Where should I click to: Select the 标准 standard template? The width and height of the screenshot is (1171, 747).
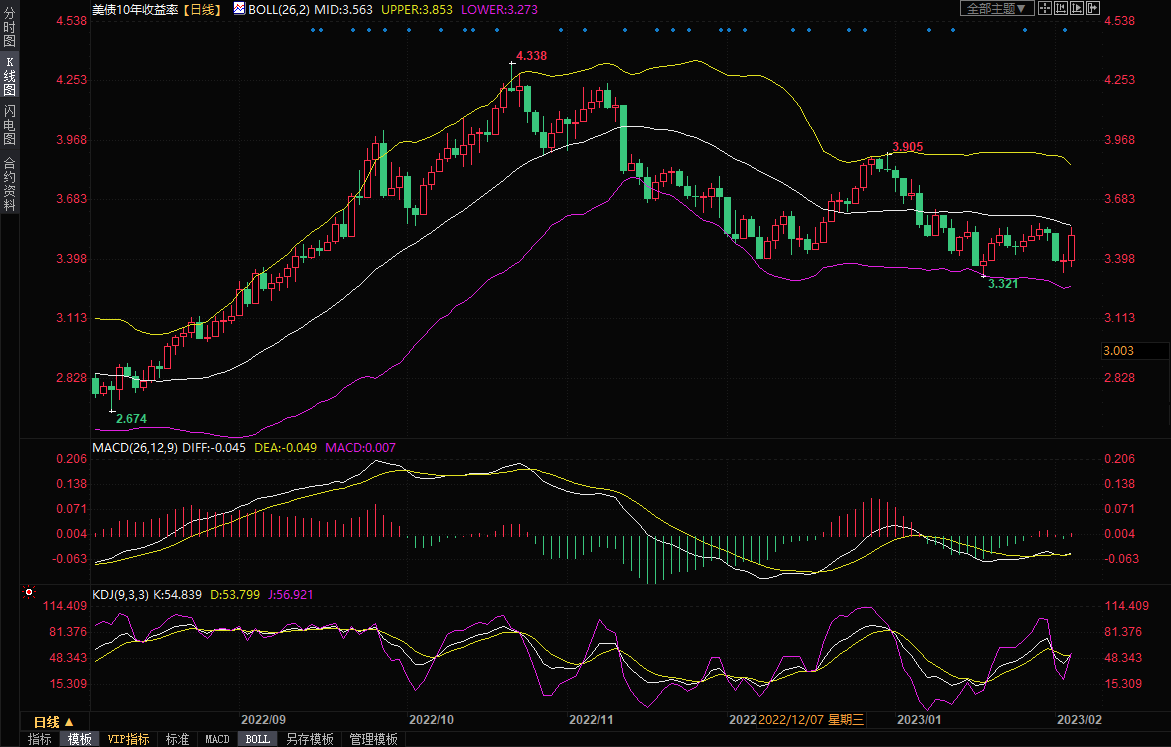click(x=177, y=739)
